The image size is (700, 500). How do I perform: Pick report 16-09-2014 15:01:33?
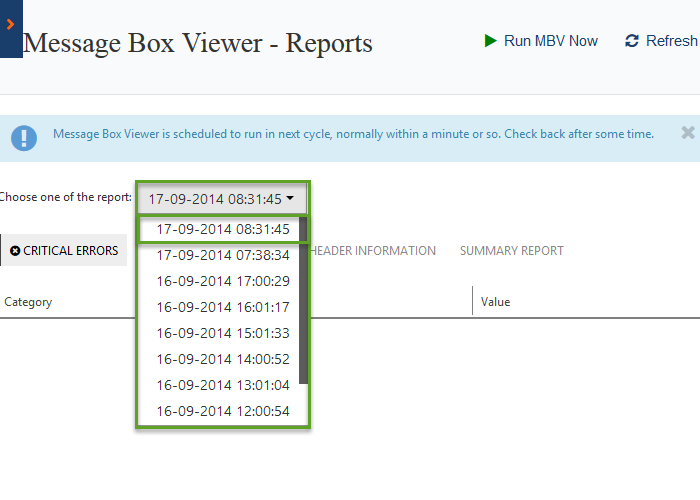point(222,333)
